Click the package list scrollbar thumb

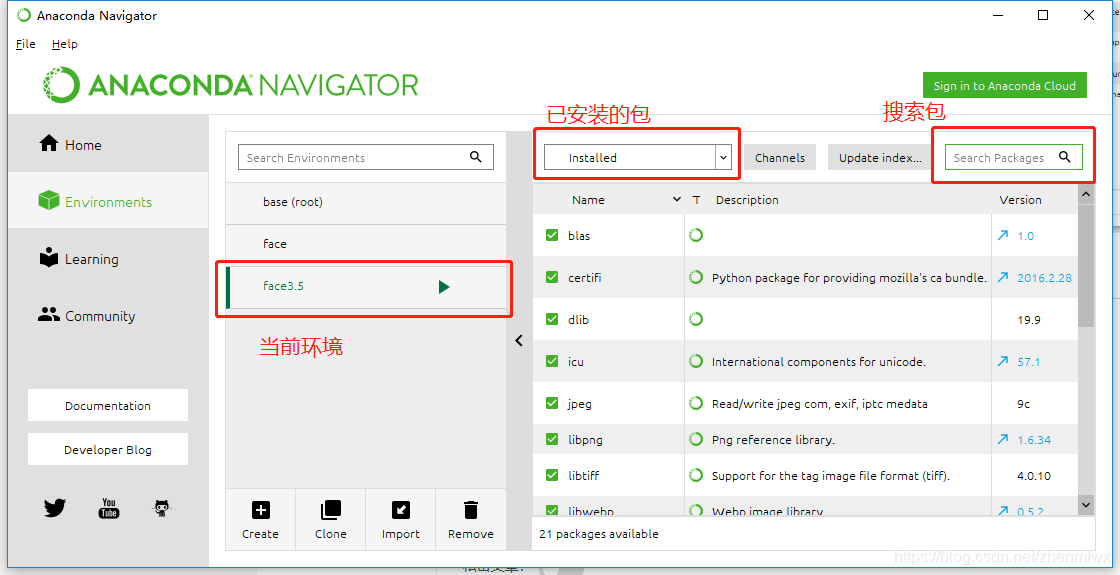pyautogui.click(x=1086, y=264)
